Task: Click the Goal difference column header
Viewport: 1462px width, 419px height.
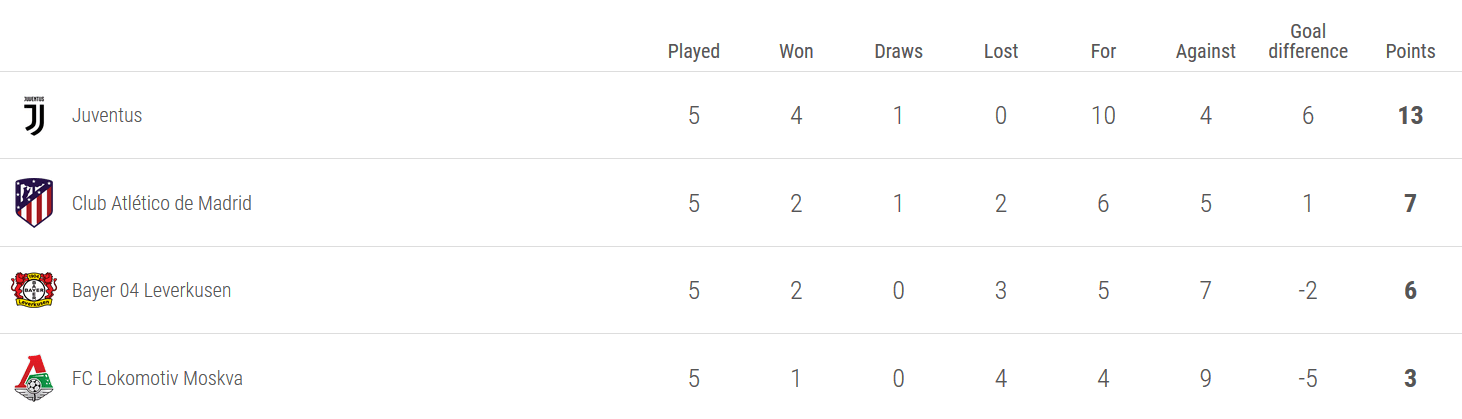Action: [1308, 42]
